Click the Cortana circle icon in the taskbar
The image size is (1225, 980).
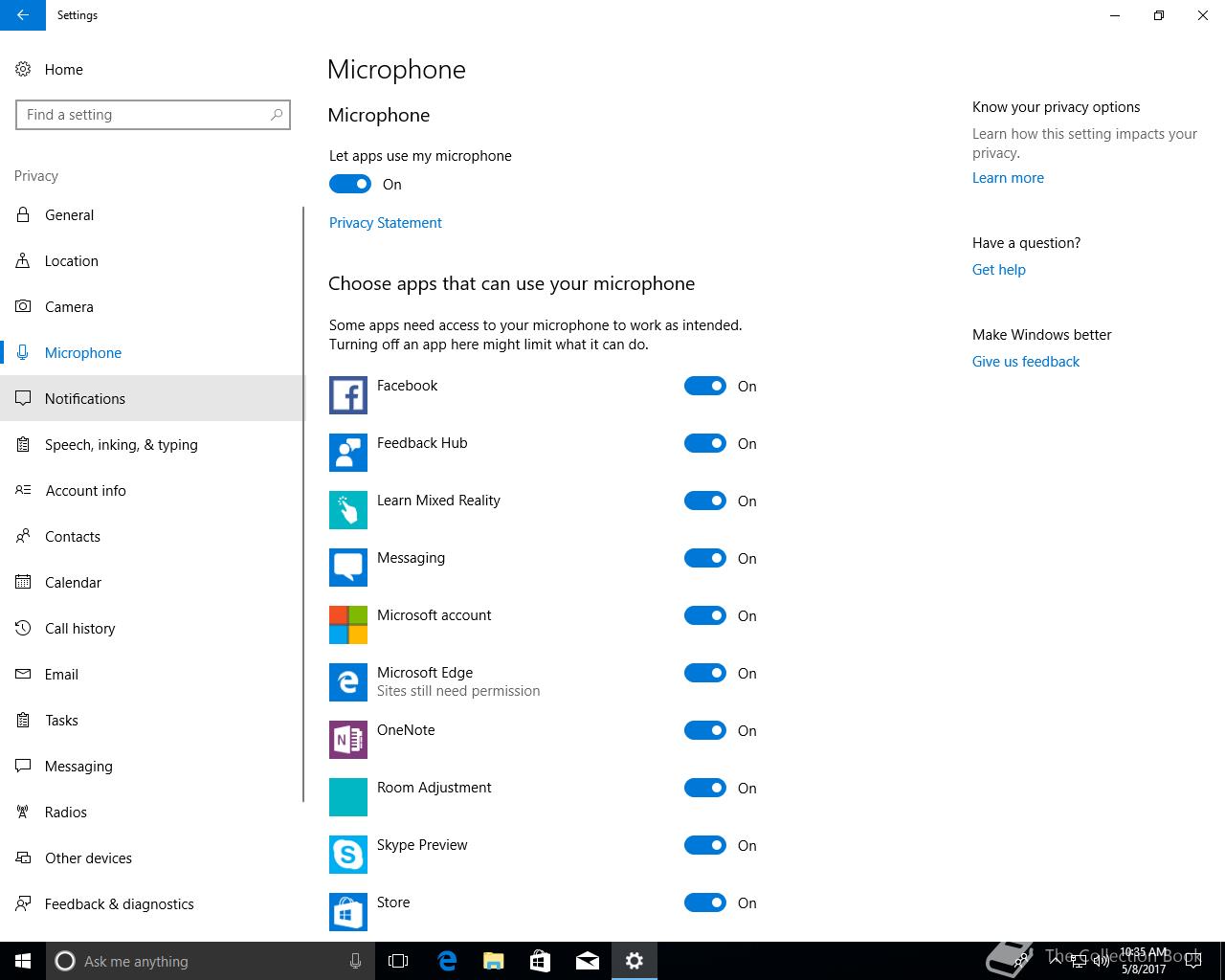[x=65, y=961]
